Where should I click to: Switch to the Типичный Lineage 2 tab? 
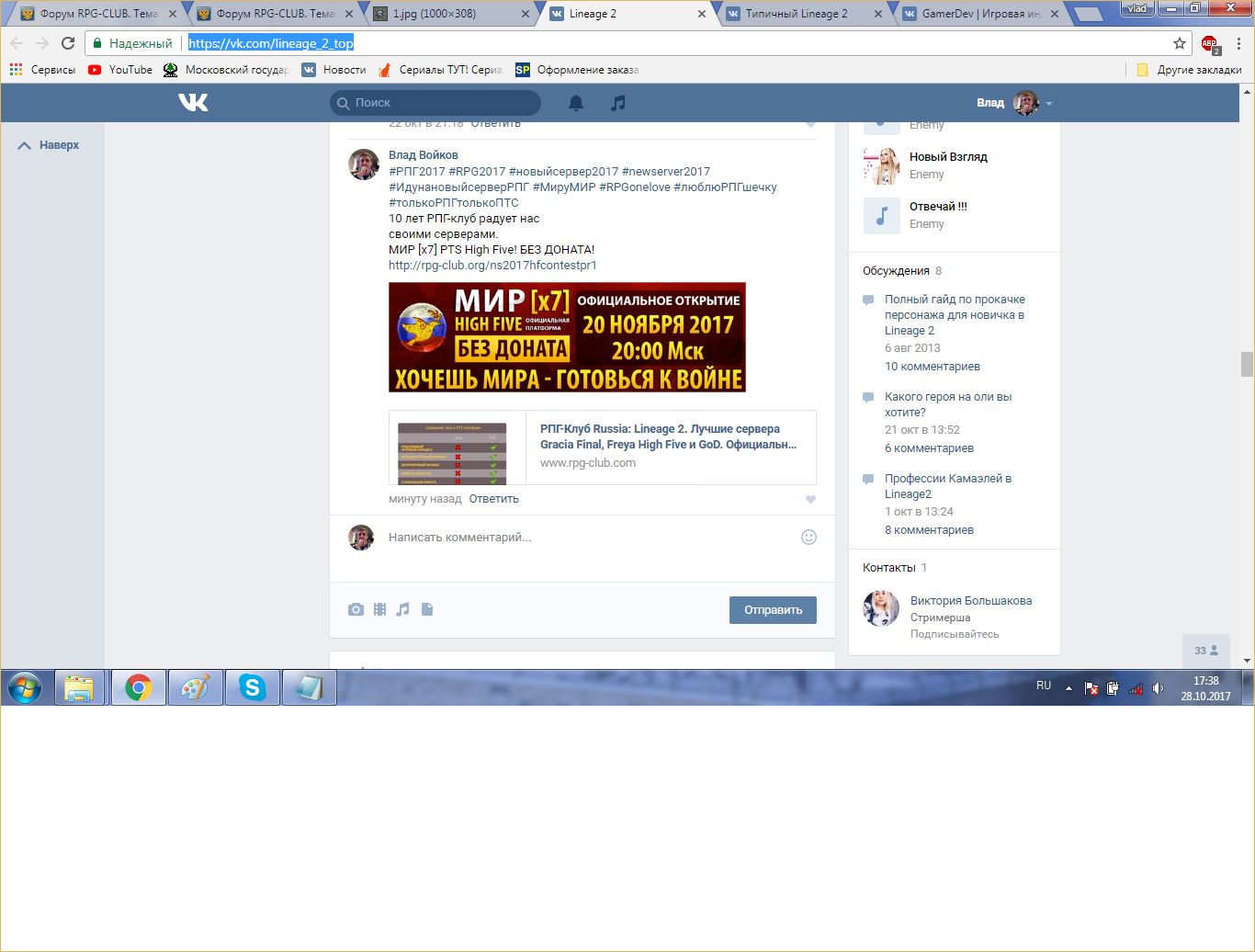pos(804,14)
